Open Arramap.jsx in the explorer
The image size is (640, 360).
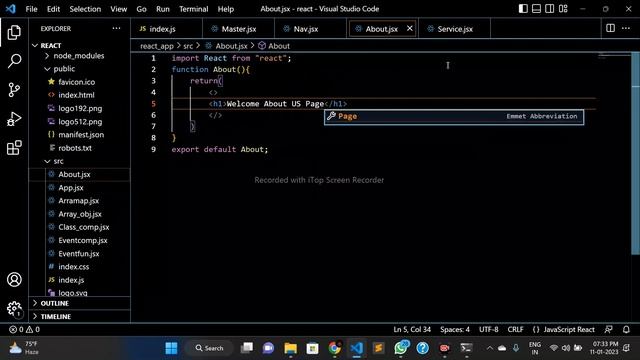(80, 201)
